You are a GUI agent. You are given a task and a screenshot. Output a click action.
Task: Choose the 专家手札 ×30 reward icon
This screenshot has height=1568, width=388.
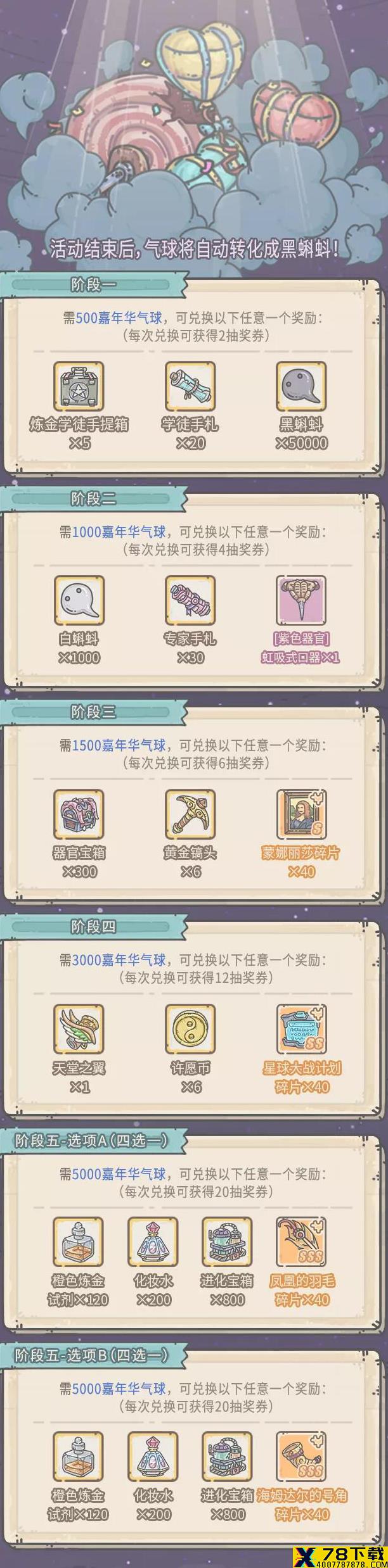190,600
